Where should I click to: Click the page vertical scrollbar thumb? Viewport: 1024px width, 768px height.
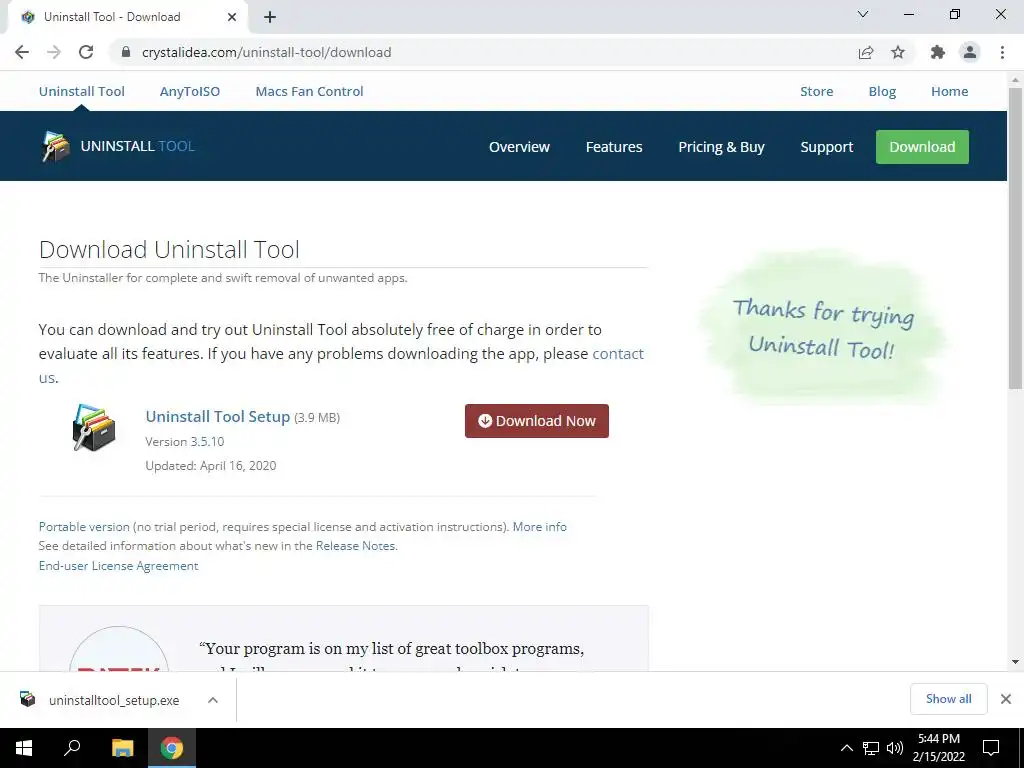click(1015, 238)
